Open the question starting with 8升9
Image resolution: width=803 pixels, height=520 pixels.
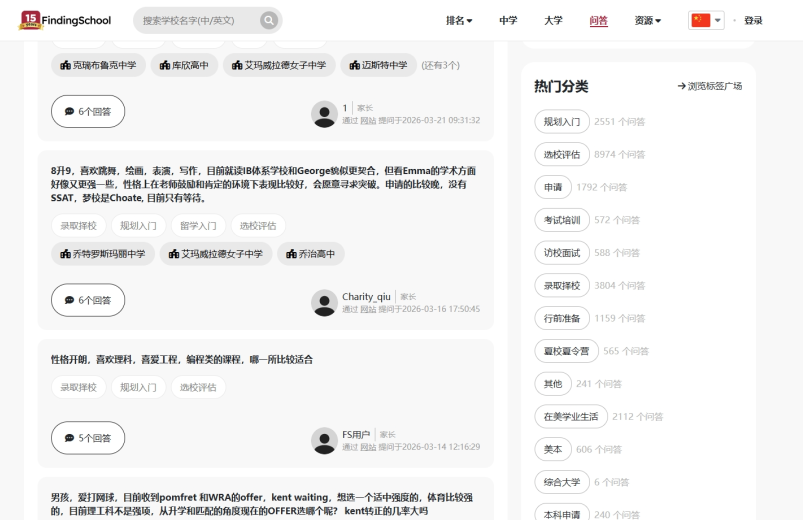[x=263, y=184]
